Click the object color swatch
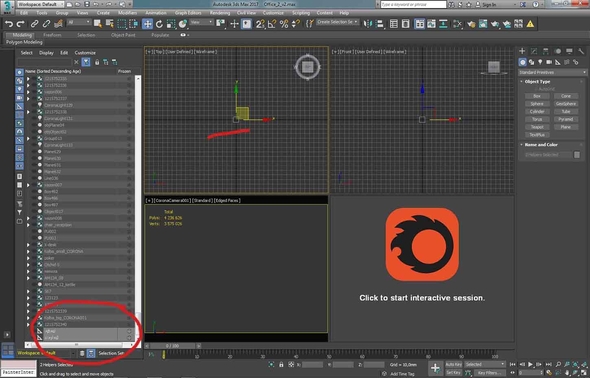The height and width of the screenshot is (378, 590). pyautogui.click(x=577, y=155)
